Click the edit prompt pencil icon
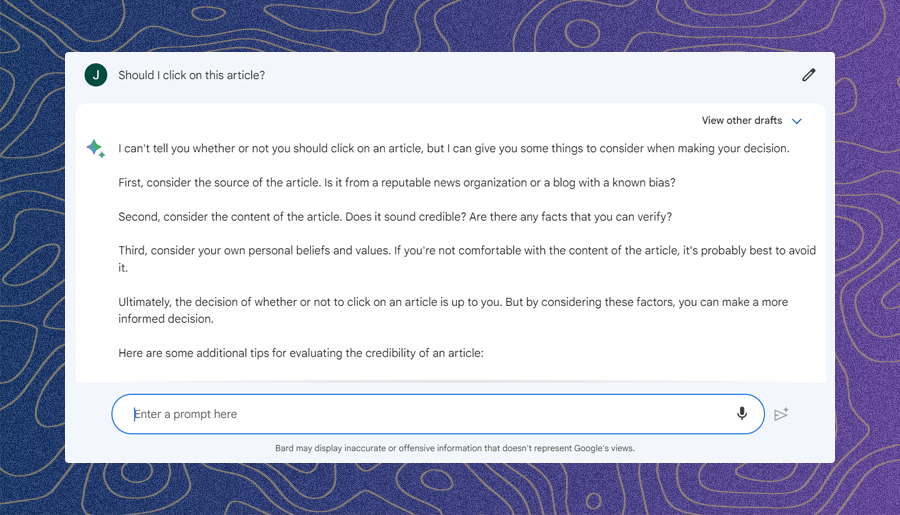The height and width of the screenshot is (515, 900). (x=809, y=75)
